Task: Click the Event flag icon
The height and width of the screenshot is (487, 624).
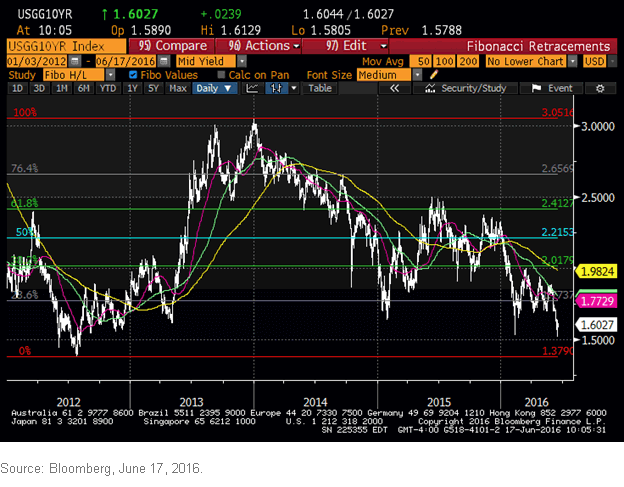Action: 536,88
